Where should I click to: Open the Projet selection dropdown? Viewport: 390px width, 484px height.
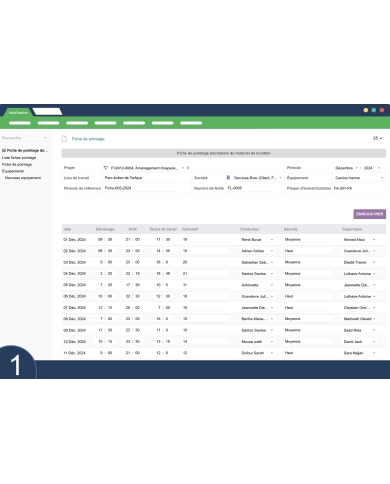tap(183, 168)
